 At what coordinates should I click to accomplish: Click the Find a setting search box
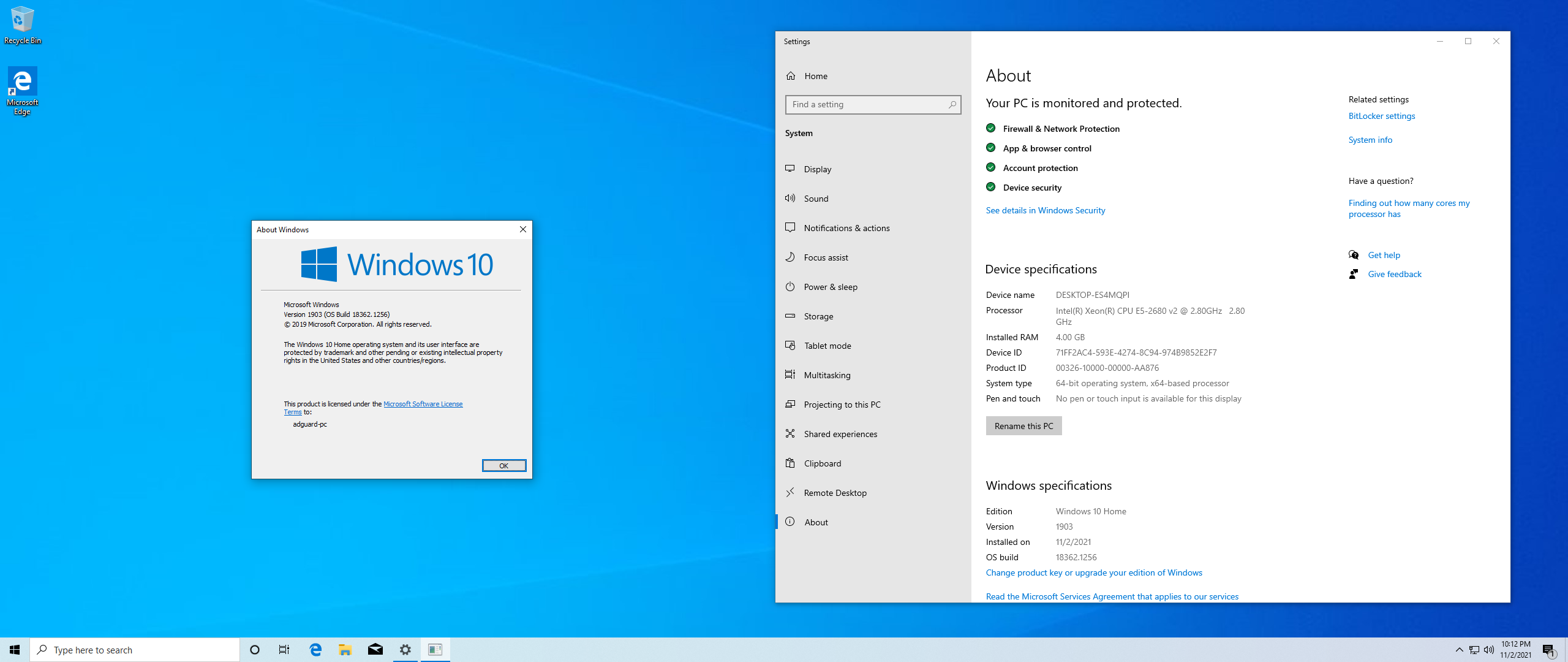click(873, 105)
